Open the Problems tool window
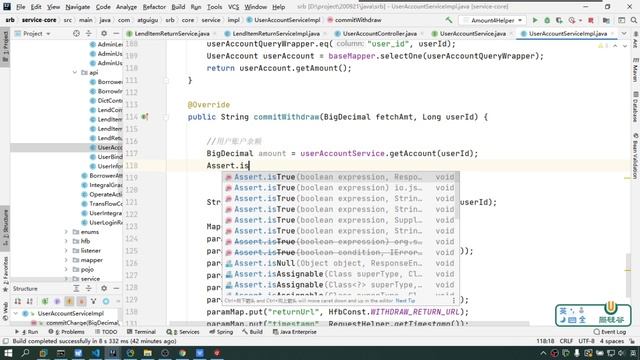This screenshot has width=640, height=360. [66, 332]
